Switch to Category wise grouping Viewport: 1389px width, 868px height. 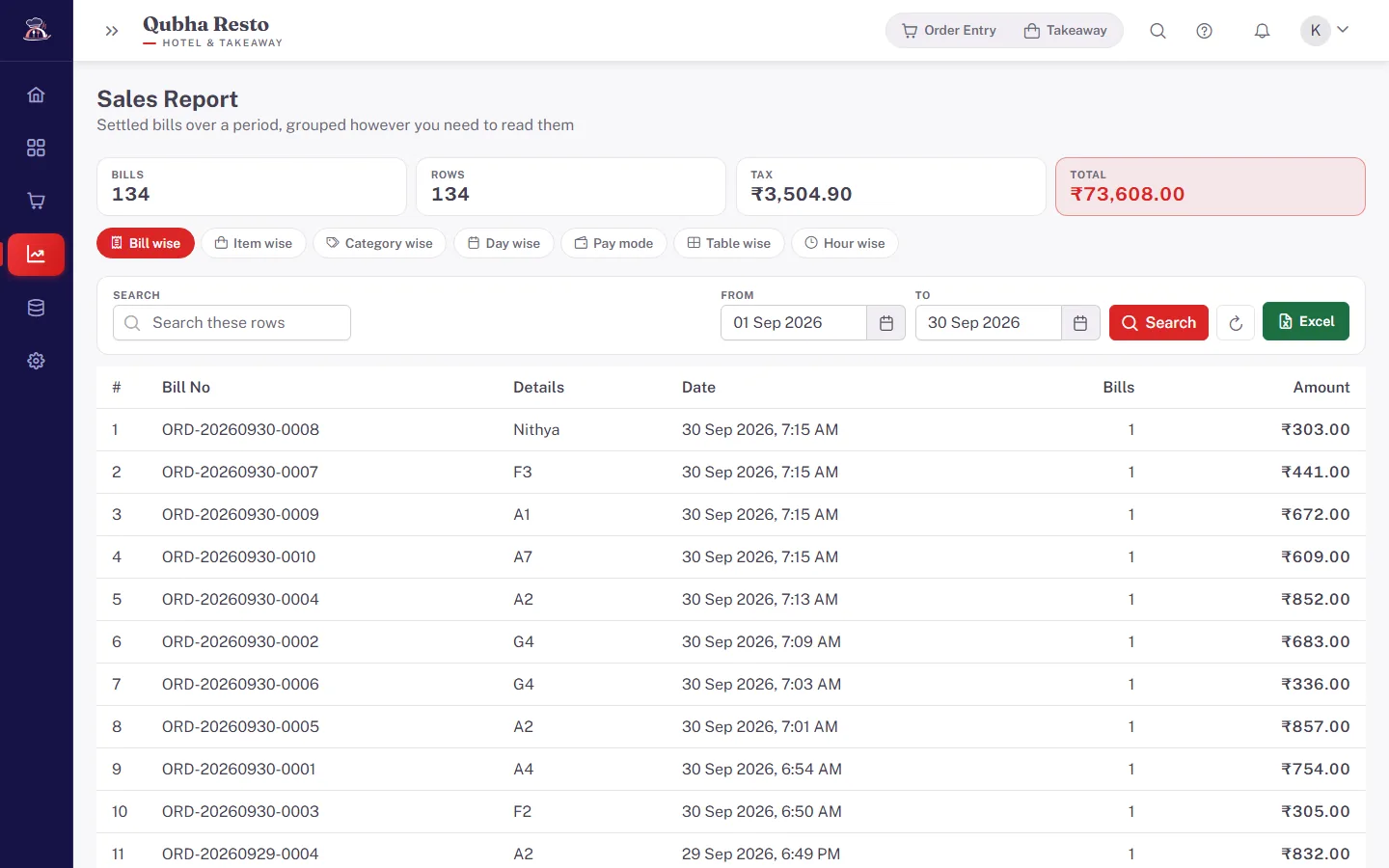tap(379, 243)
